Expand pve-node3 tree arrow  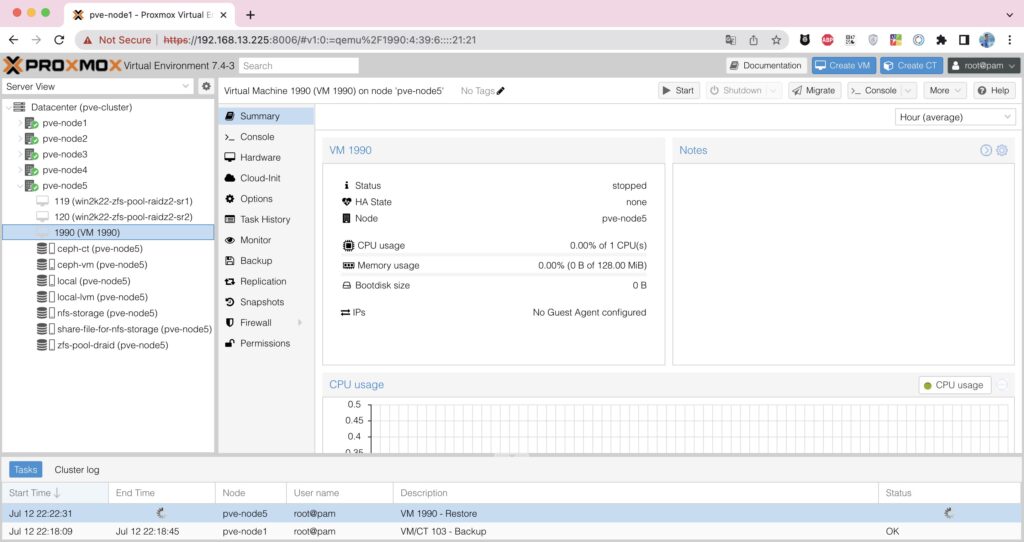[x=20, y=154]
